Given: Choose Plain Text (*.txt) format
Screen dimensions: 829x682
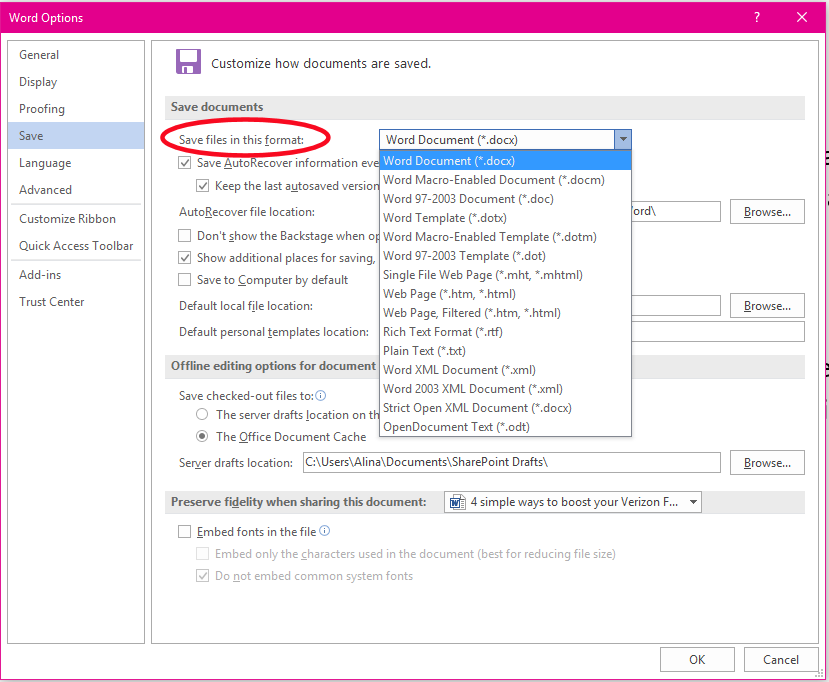Looking at the screenshot, I should click(505, 351).
